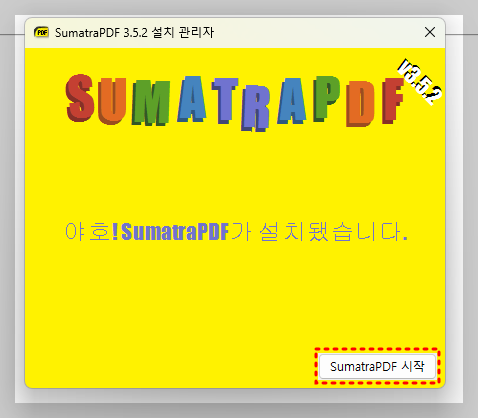Click the 'SumatraPDF 3.5.2 설치 관리자' title text
This screenshot has width=478, height=418.
pos(134,33)
